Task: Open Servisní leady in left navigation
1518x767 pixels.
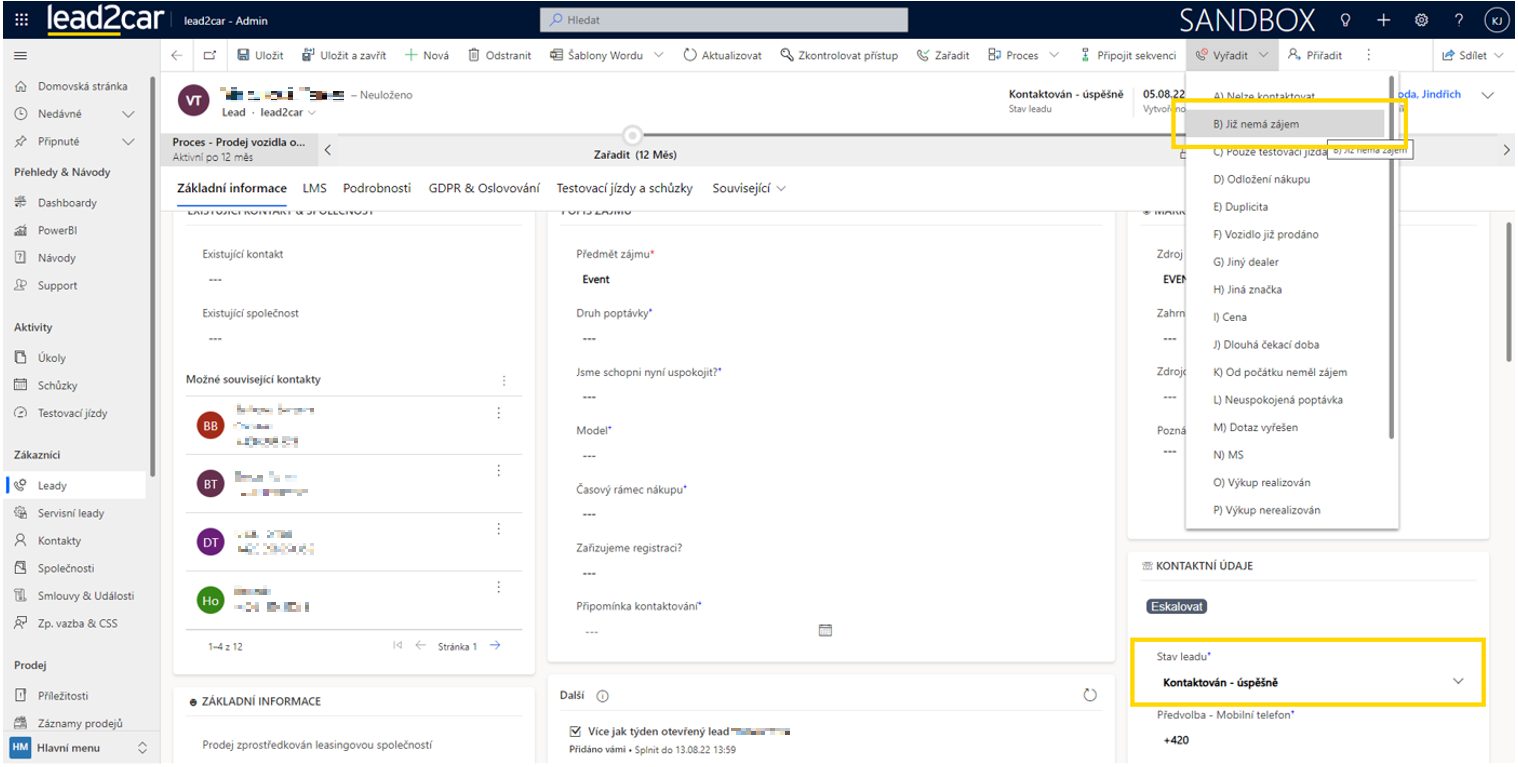Action: click(71, 513)
